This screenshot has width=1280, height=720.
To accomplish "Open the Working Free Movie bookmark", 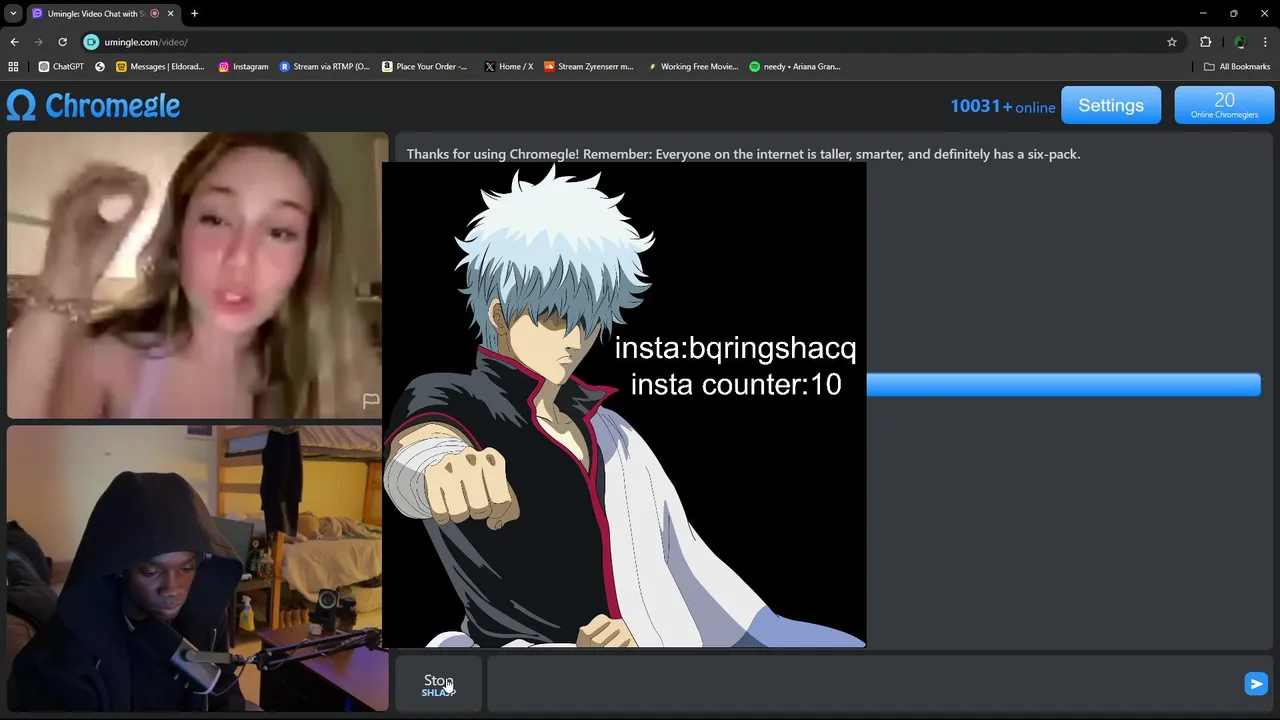I will [694, 67].
